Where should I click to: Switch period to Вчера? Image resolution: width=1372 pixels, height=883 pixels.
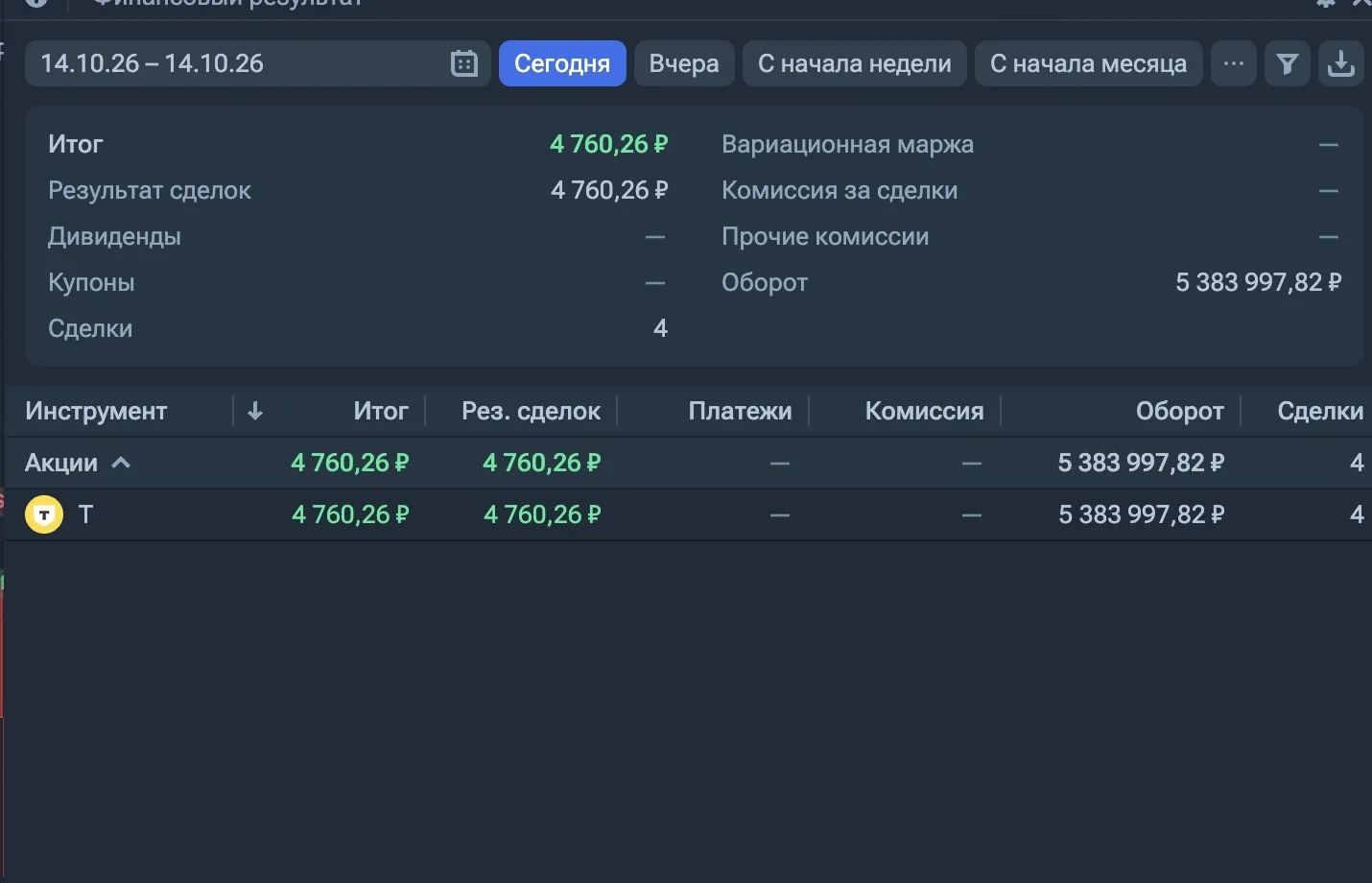click(x=684, y=63)
